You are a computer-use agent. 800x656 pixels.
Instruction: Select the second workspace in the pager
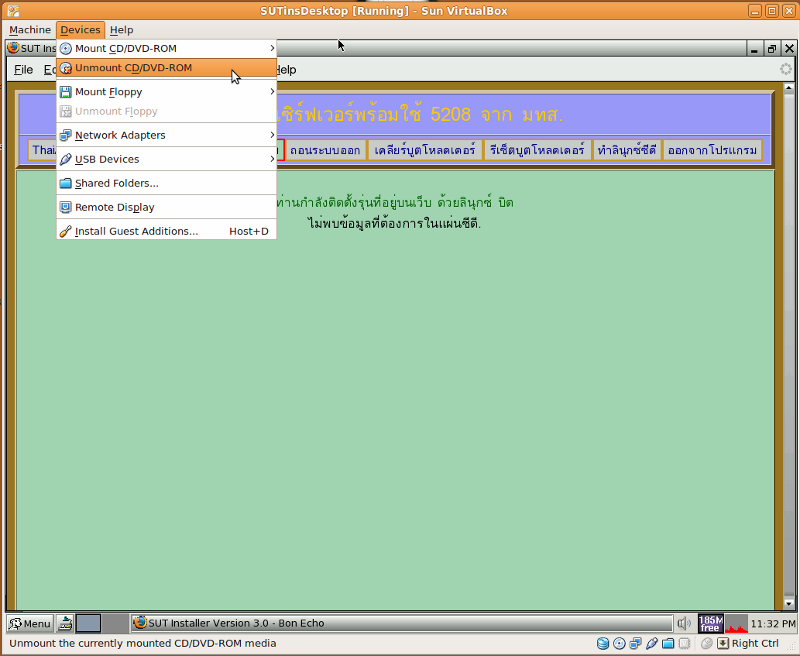tap(115, 623)
